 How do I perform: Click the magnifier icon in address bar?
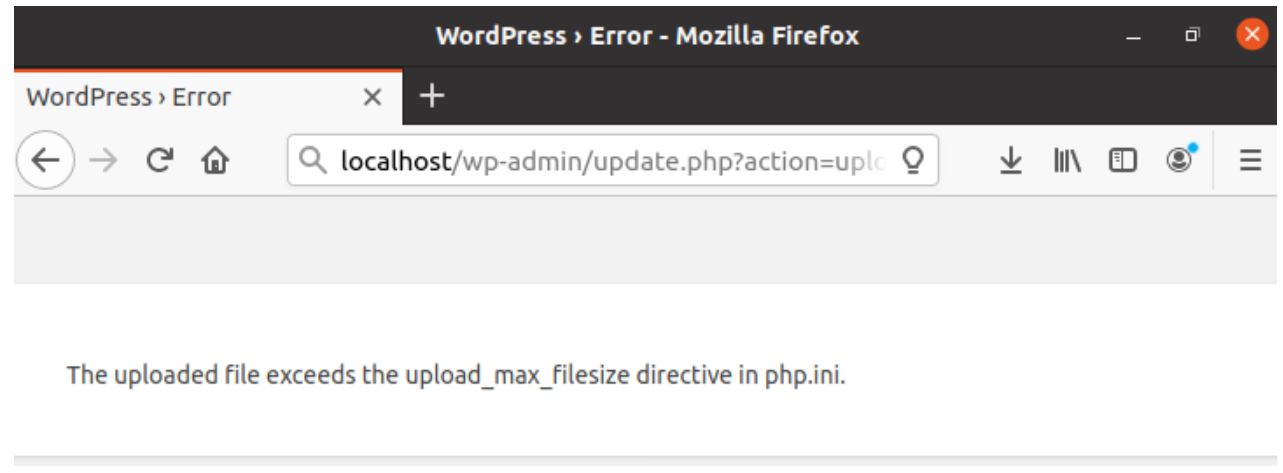[x=314, y=160]
